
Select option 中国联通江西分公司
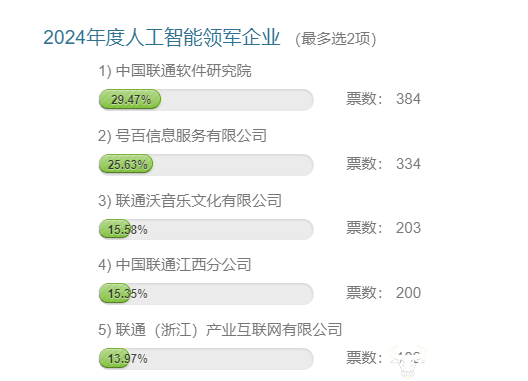click(175, 265)
